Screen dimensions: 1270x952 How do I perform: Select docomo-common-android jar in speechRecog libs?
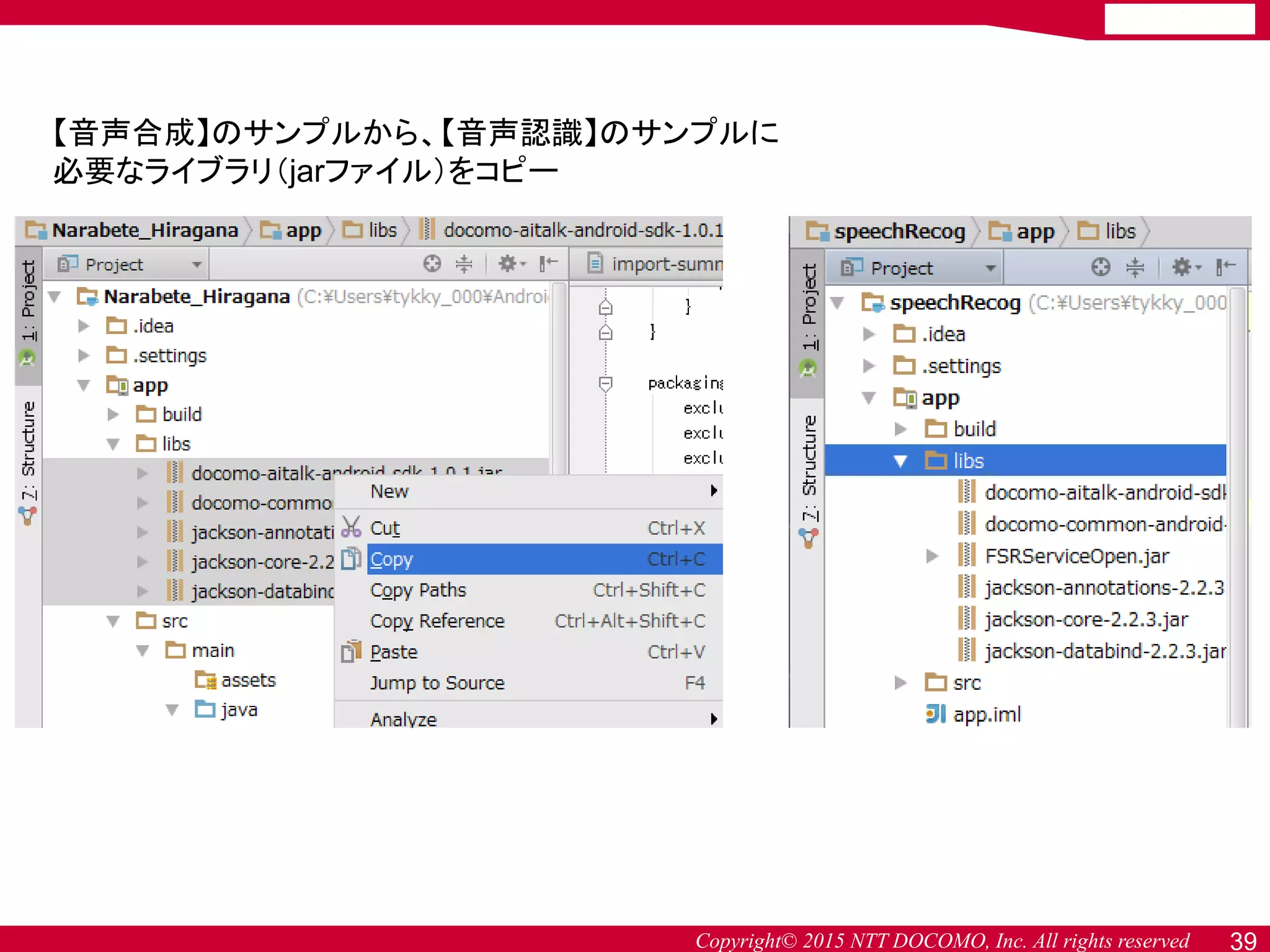click(x=1092, y=524)
